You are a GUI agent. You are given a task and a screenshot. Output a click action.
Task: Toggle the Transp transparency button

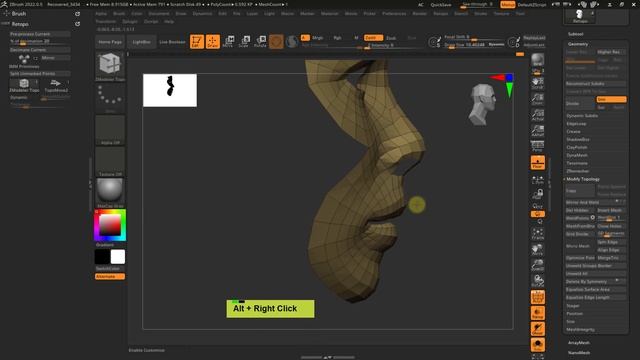click(538, 313)
